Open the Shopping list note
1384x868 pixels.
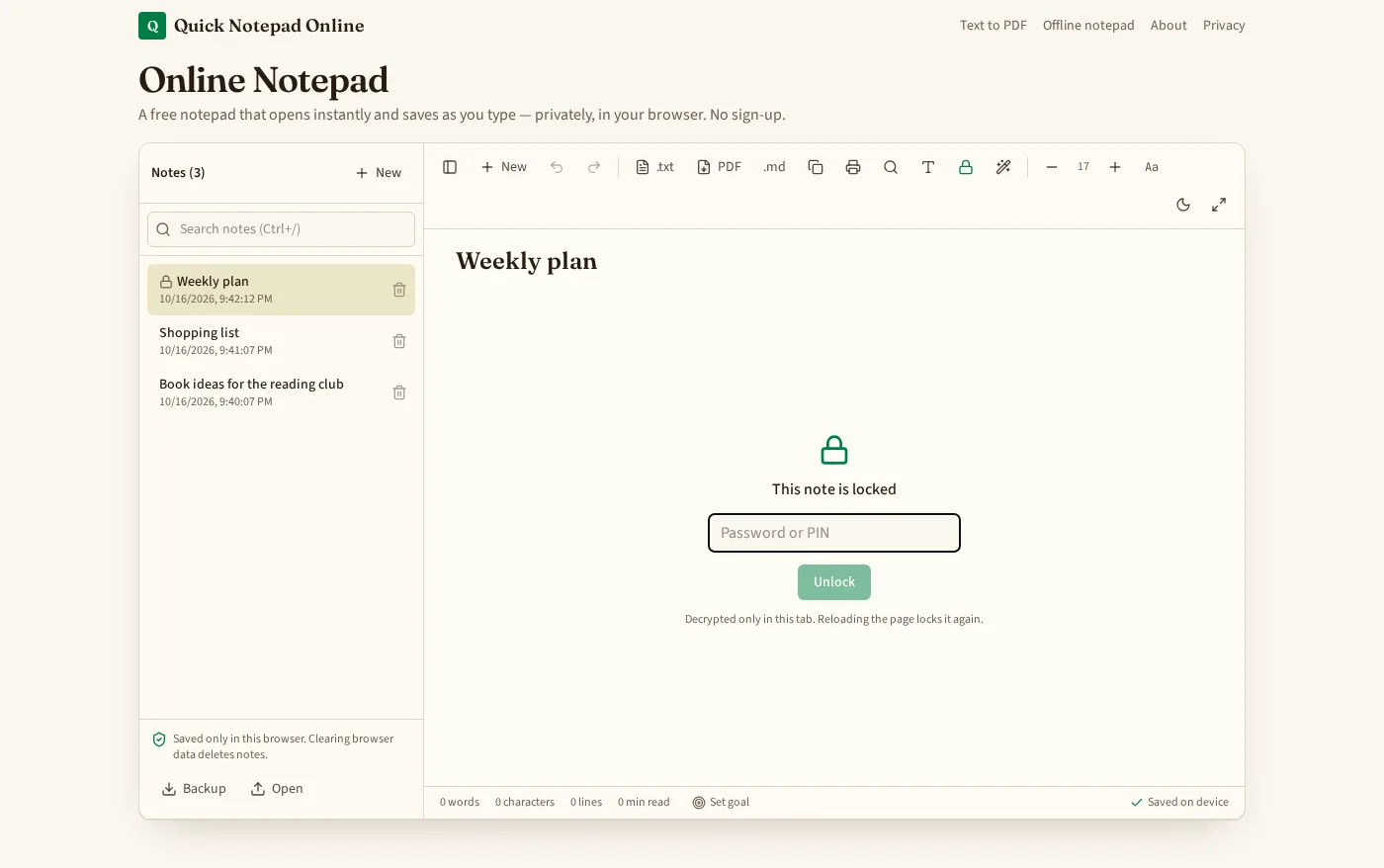pos(281,341)
